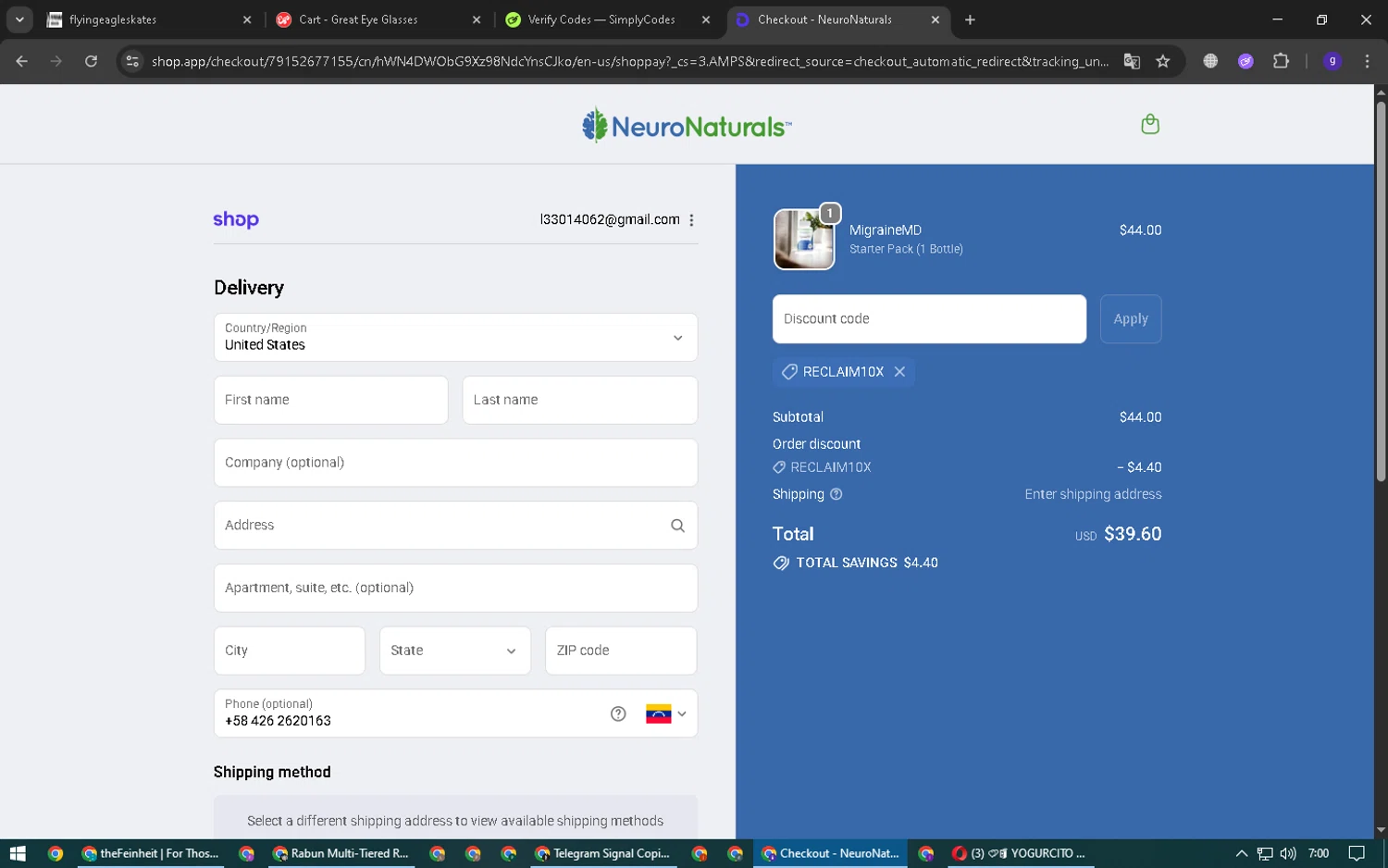Click the RECLAIM10X order discount label
Image resolution: width=1388 pixels, height=868 pixels.
[x=831, y=467]
